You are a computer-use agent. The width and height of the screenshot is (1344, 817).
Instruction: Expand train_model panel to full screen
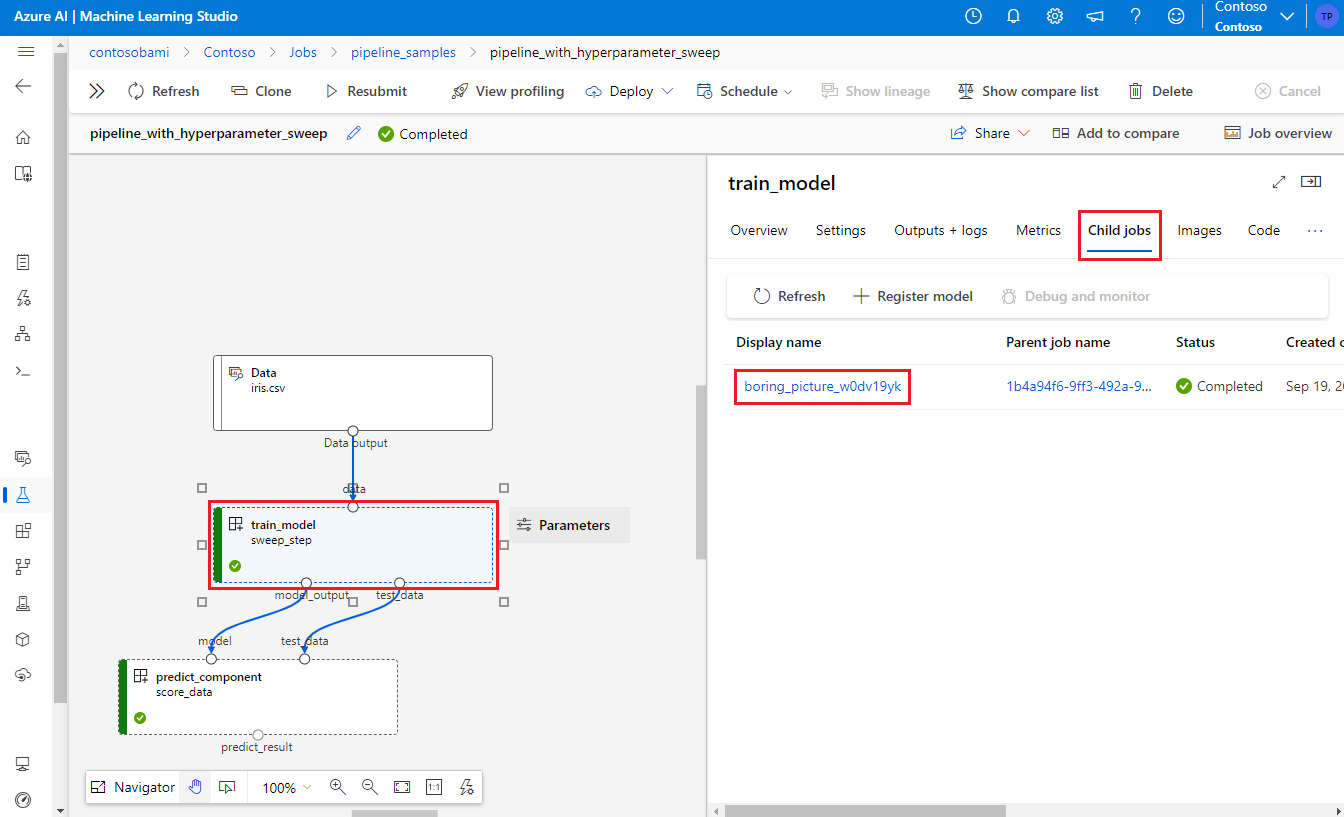pos(1278,182)
